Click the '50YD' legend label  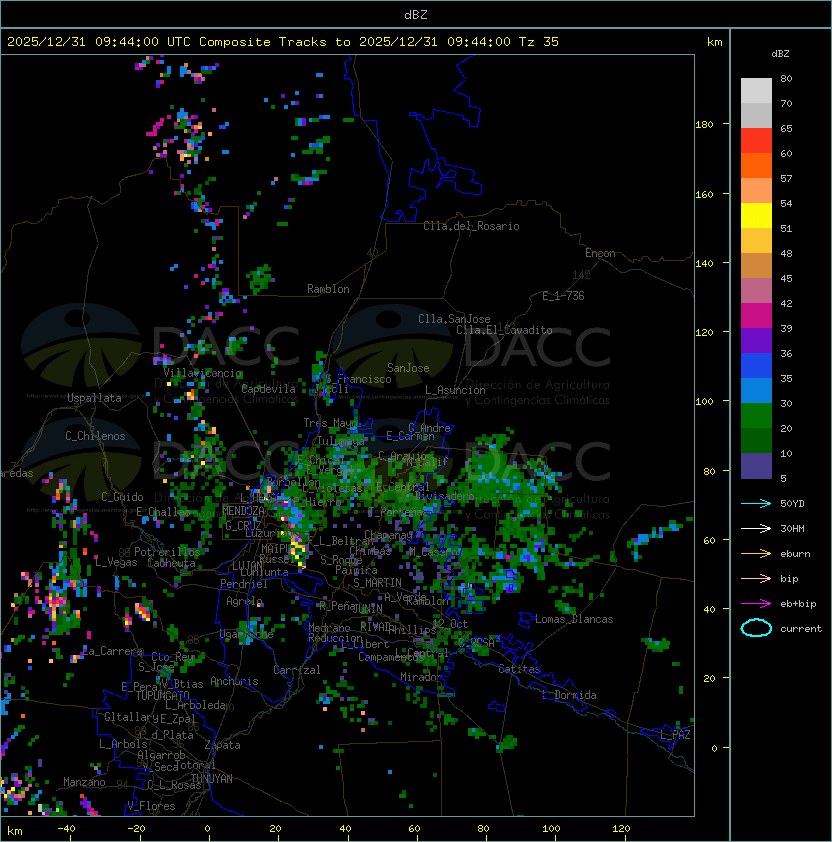tap(792, 503)
